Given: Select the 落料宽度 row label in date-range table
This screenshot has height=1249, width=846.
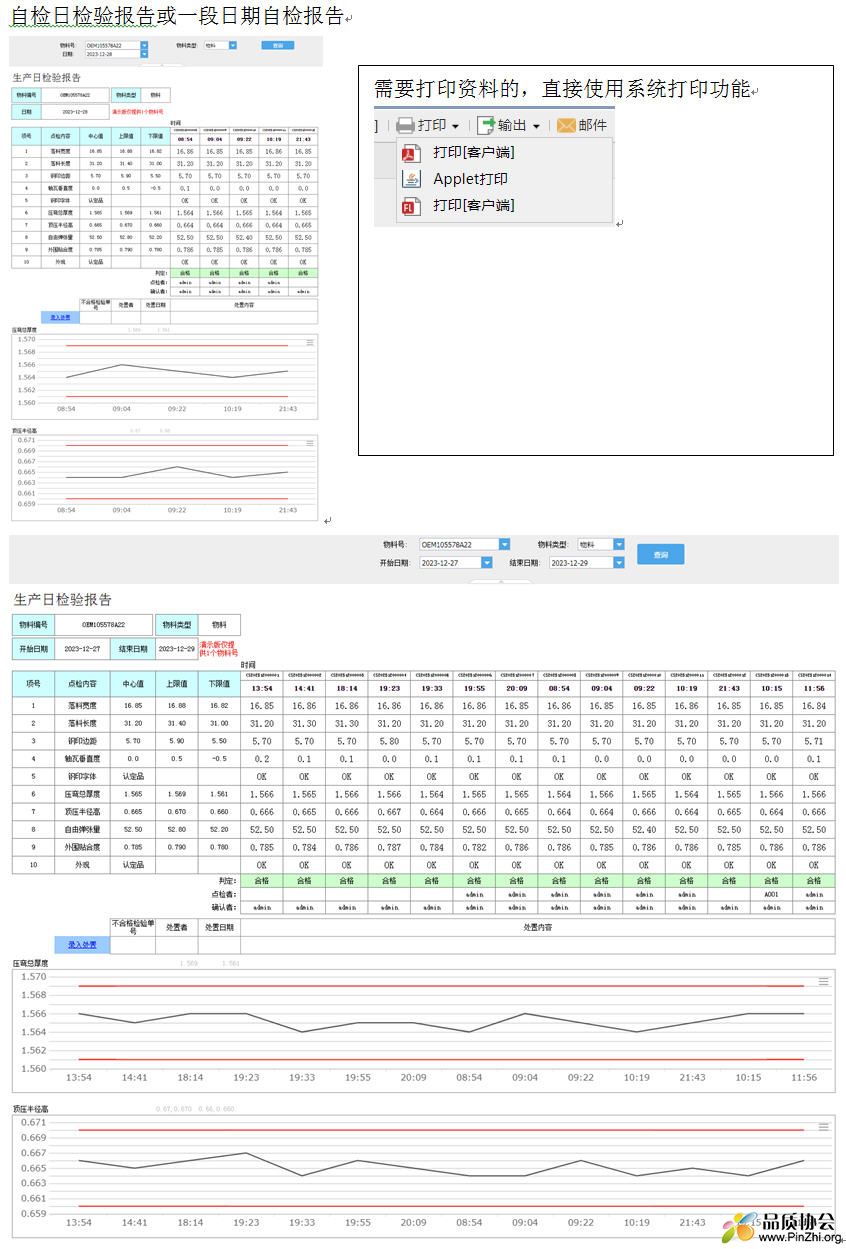Looking at the screenshot, I should (x=81, y=705).
